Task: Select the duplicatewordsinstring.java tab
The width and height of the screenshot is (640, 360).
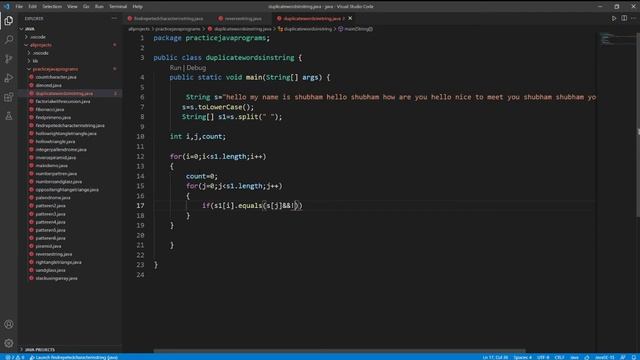Action: (312, 18)
